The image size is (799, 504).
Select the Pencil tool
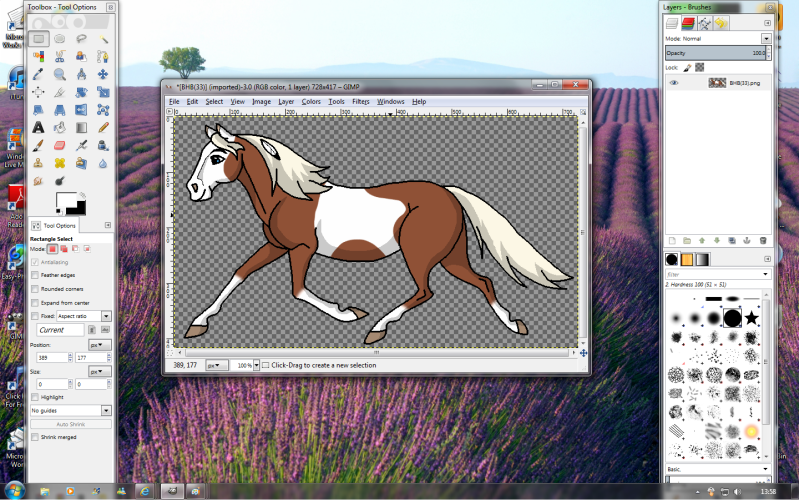click(103, 127)
